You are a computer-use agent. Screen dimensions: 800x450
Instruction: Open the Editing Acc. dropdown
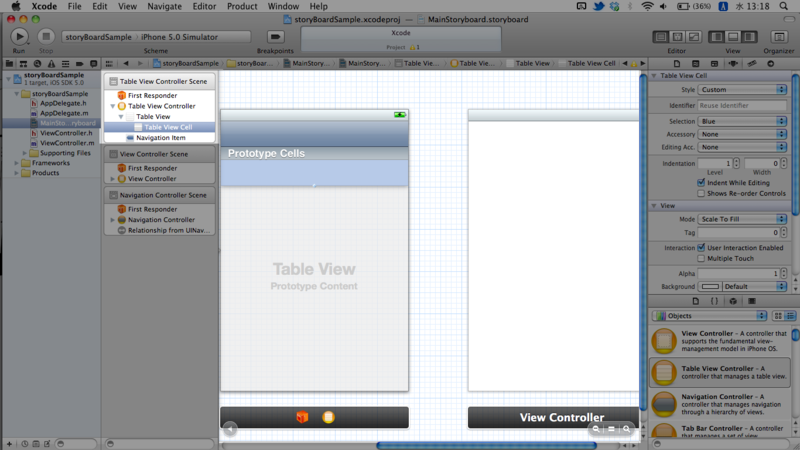(x=742, y=147)
